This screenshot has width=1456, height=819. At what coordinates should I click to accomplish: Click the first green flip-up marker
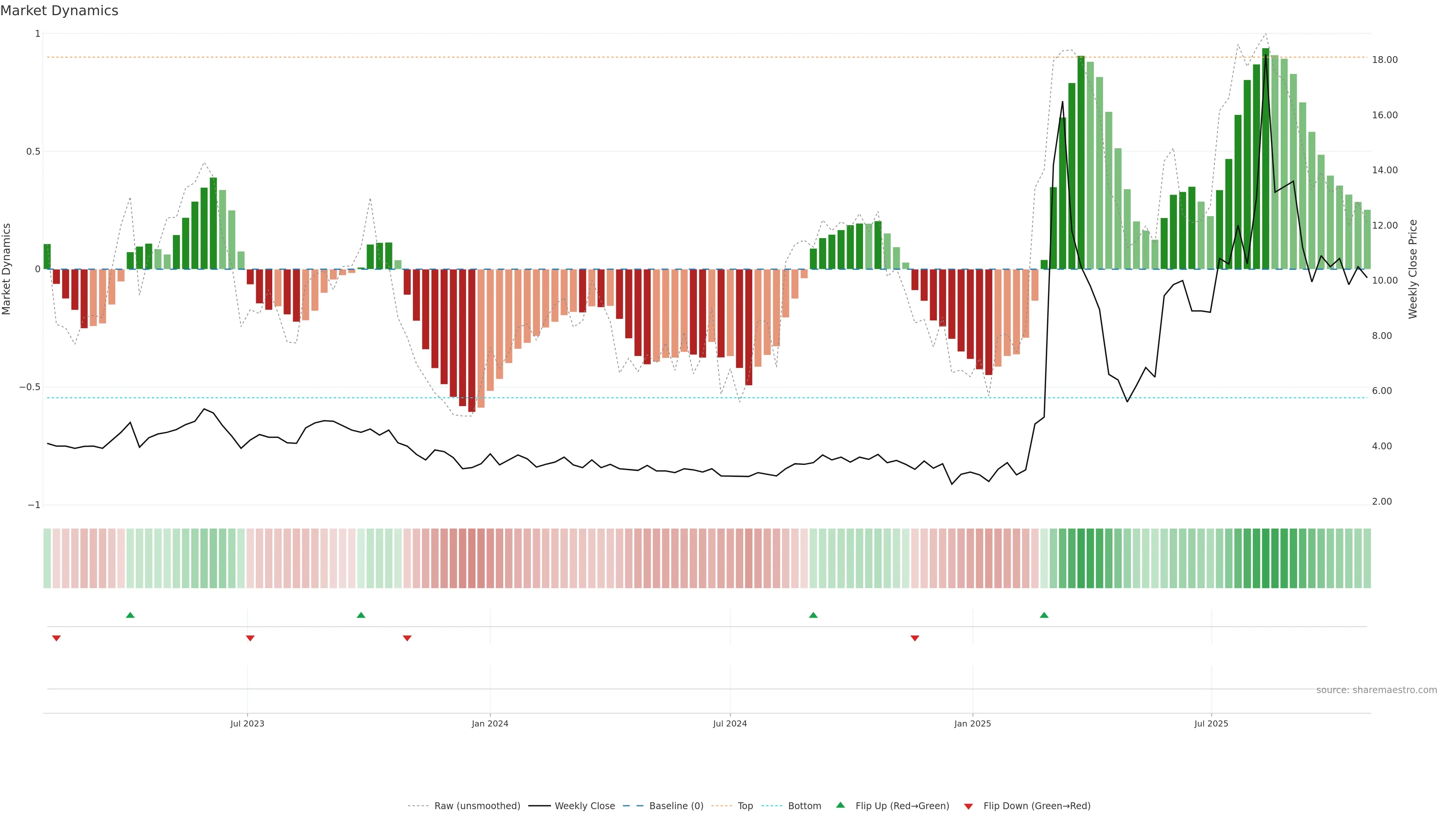[130, 615]
